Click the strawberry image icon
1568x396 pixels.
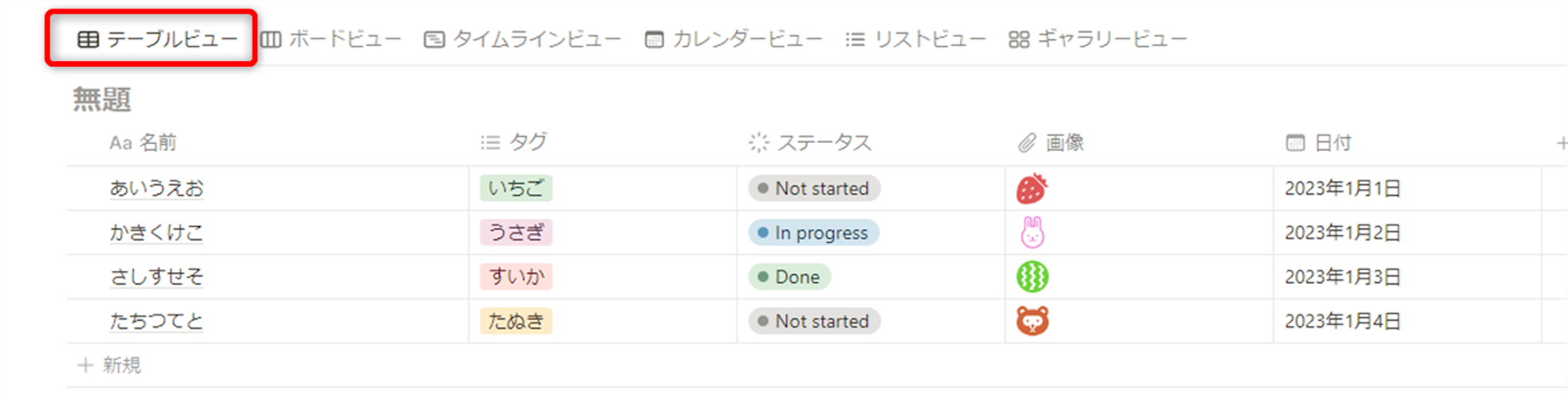pyautogui.click(x=1031, y=188)
